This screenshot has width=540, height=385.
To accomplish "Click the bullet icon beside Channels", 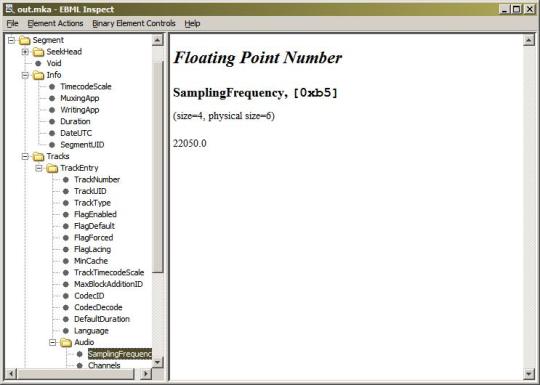I will point(80,365).
